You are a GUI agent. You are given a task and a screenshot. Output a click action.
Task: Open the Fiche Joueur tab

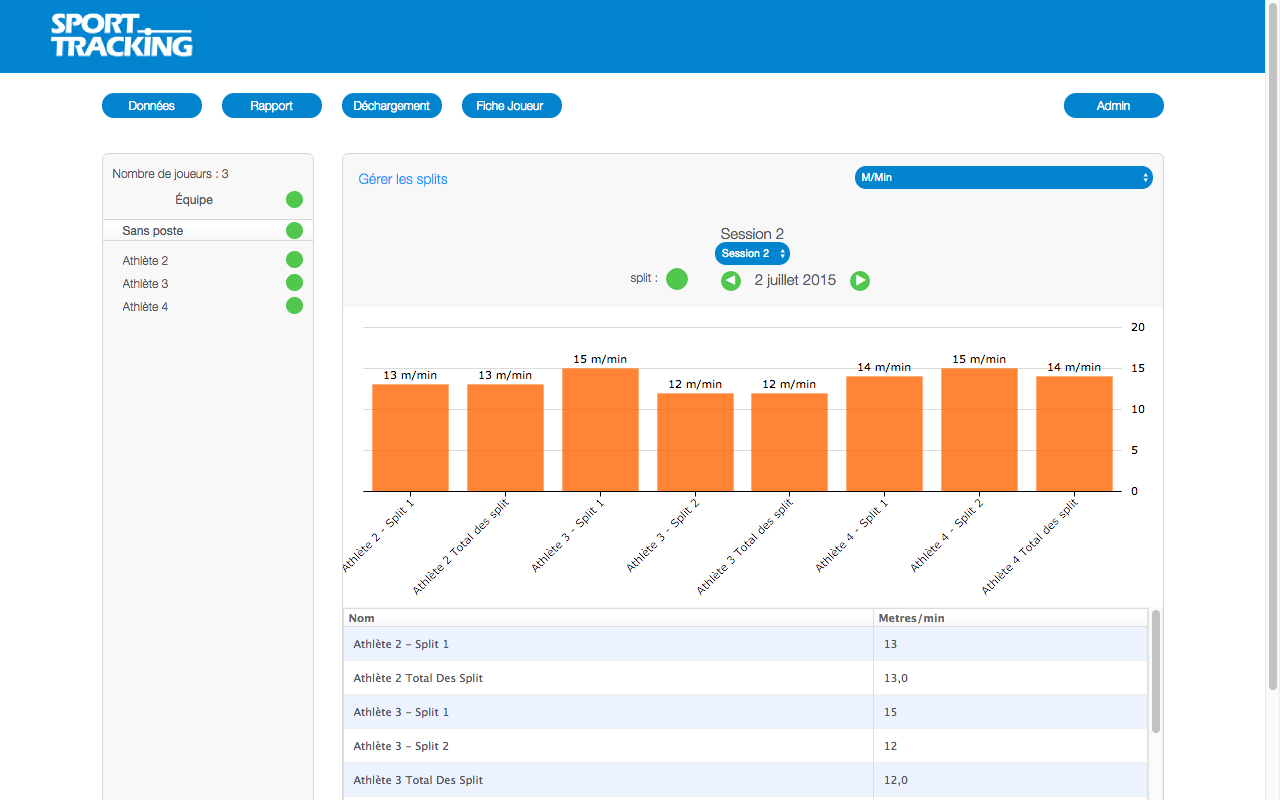pyautogui.click(x=512, y=106)
